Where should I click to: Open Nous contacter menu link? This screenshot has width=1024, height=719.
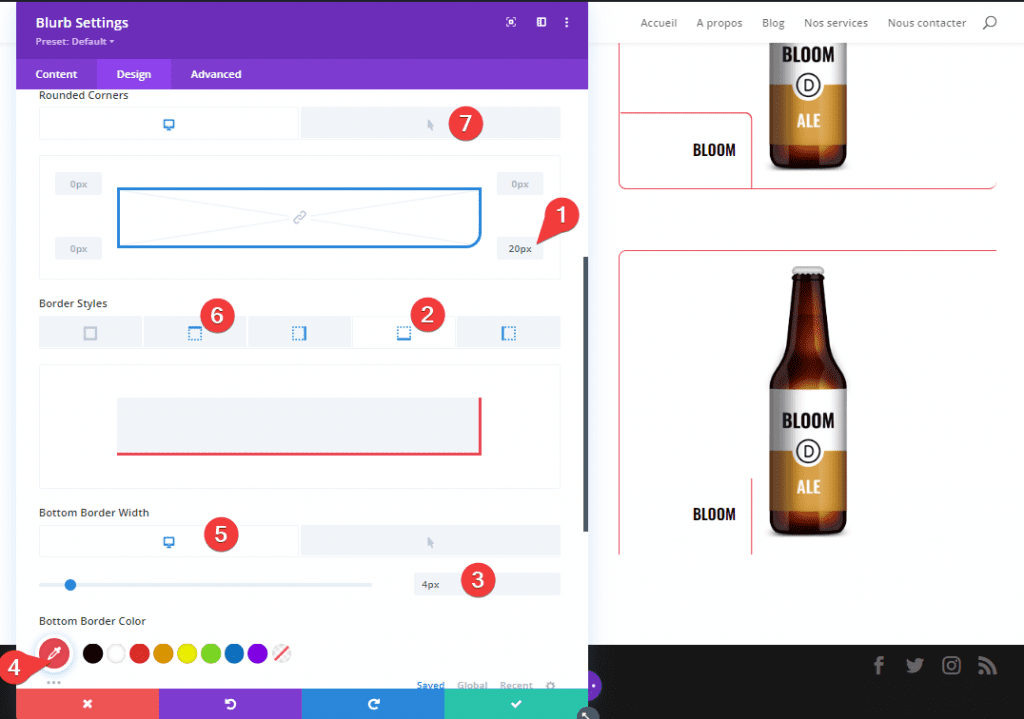coord(927,23)
